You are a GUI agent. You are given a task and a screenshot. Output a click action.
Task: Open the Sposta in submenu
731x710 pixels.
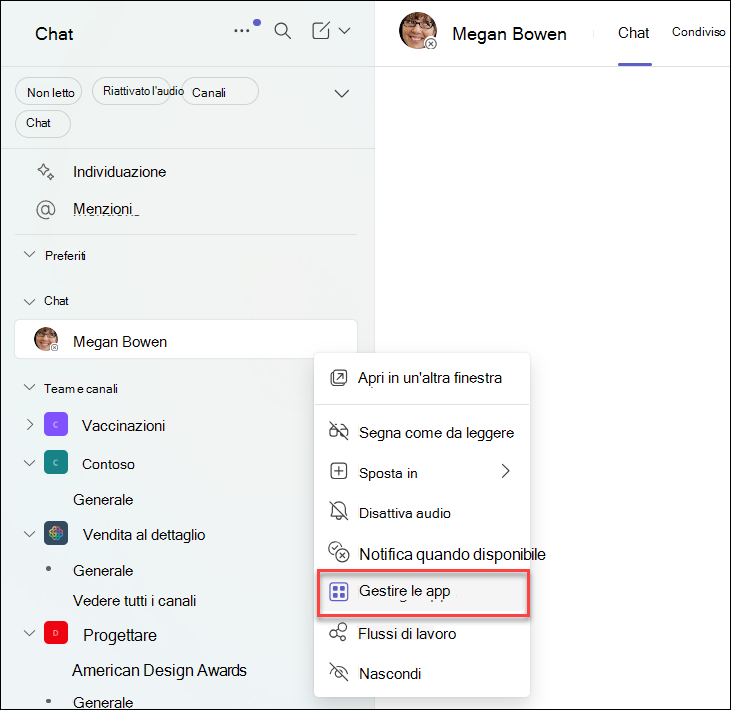pyautogui.click(x=422, y=473)
